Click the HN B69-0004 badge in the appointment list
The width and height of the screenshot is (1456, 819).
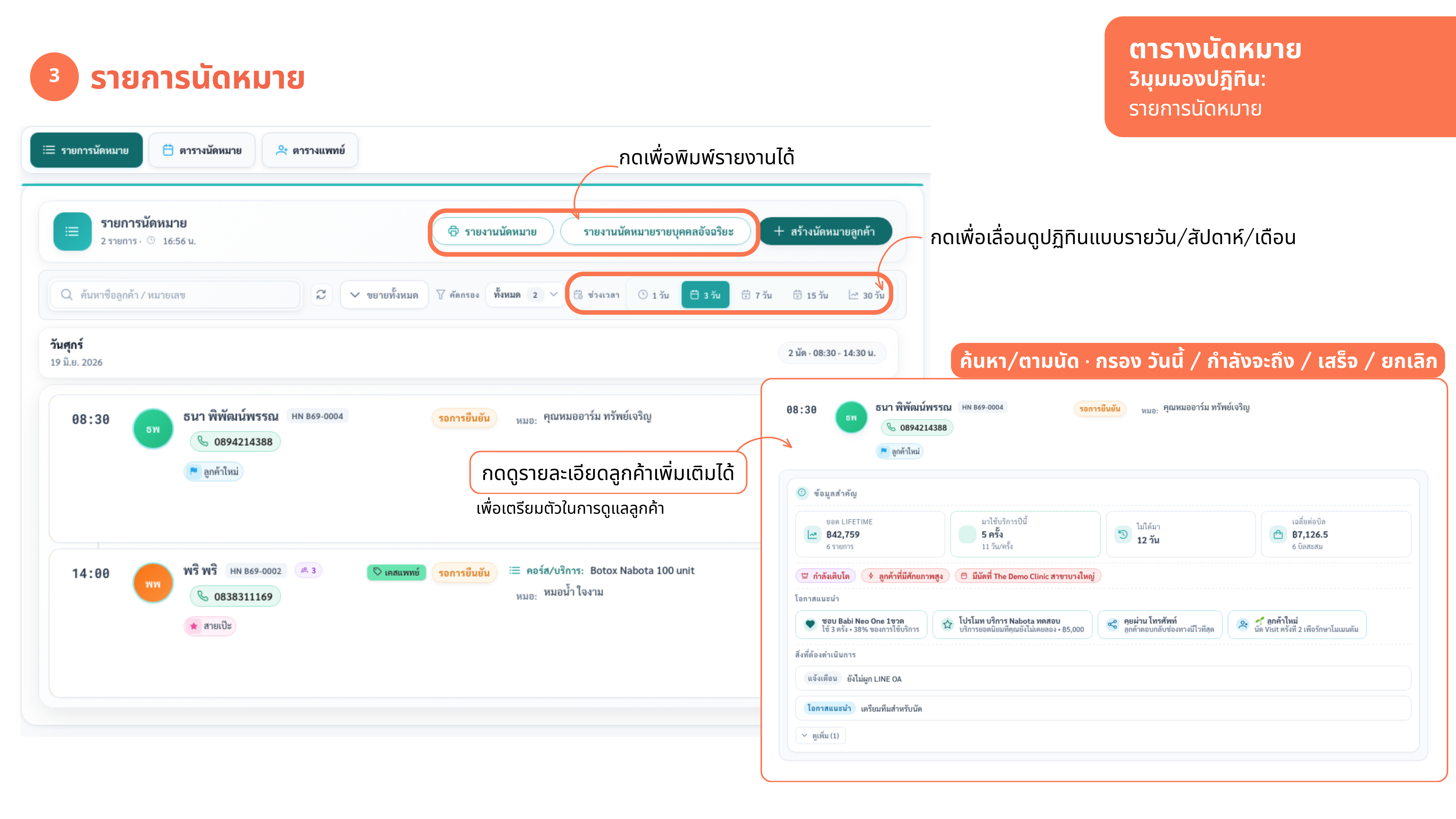[317, 416]
